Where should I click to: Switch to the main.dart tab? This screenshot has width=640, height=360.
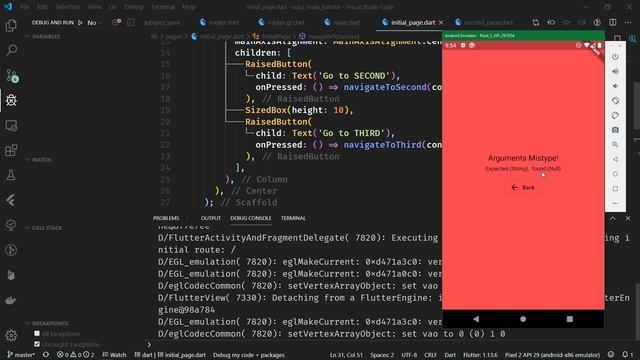(342, 22)
